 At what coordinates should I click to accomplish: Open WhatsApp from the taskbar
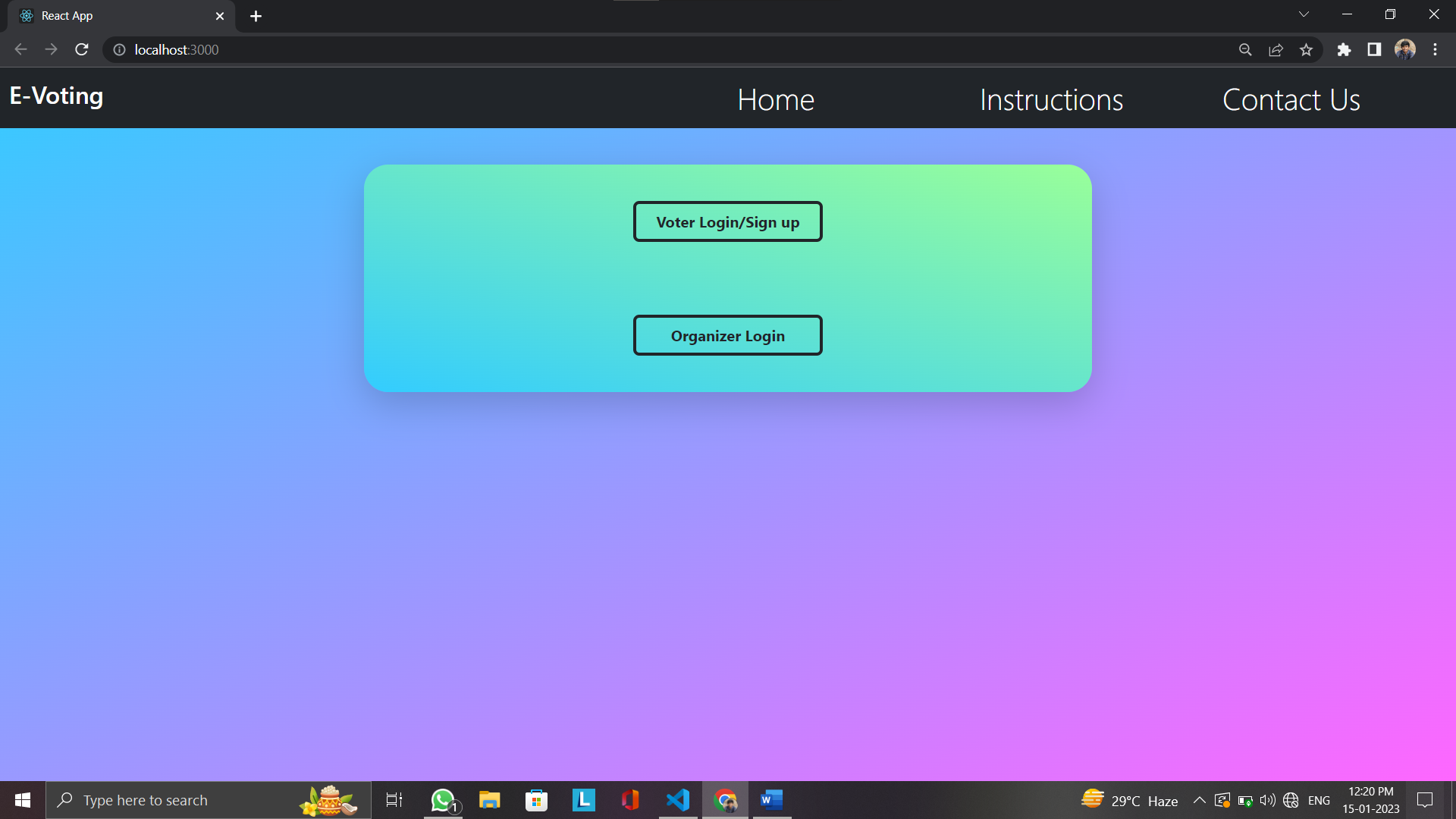click(443, 800)
